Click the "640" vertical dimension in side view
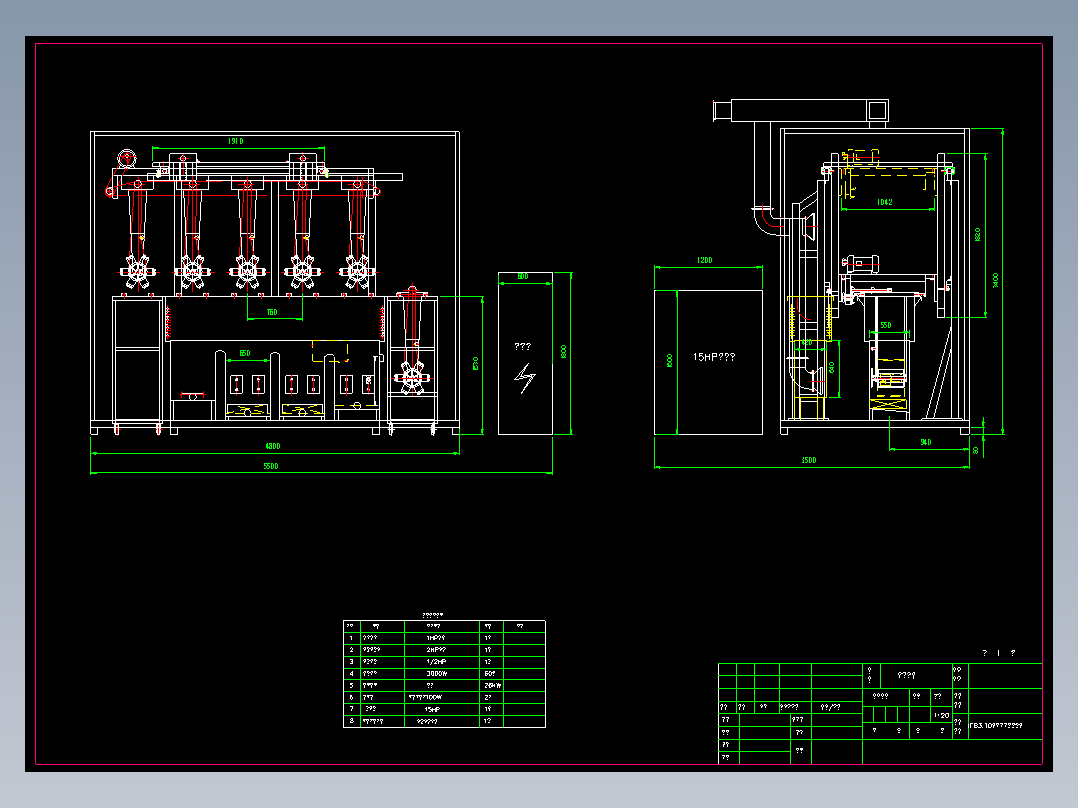The width and height of the screenshot is (1078, 808). [832, 367]
